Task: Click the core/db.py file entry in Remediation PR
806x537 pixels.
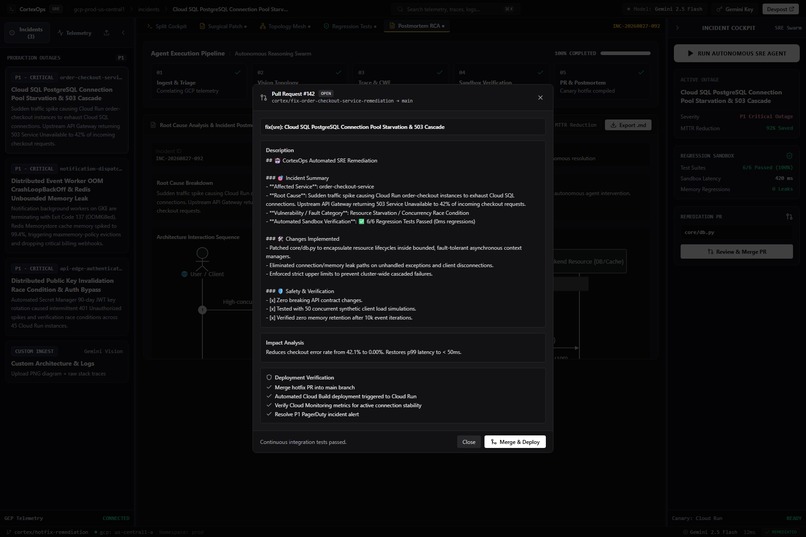Action: 736,232
